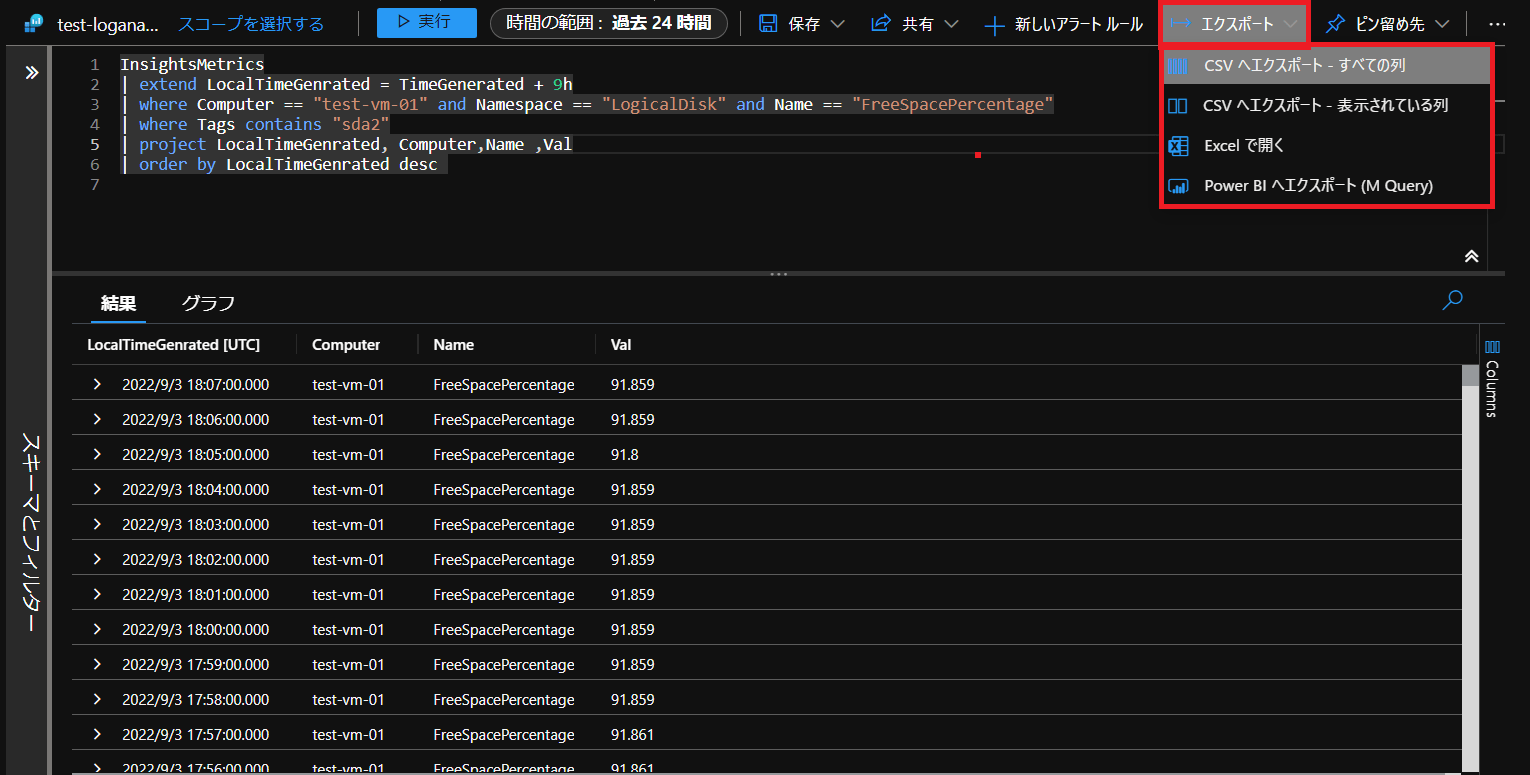Expand the left schema panel with double chevron

pyautogui.click(x=31, y=73)
